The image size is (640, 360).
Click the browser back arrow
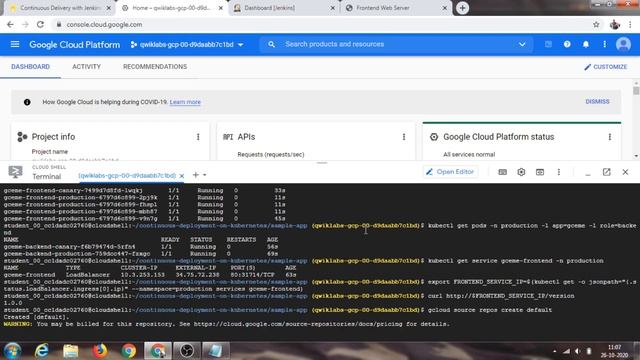(x=10, y=24)
